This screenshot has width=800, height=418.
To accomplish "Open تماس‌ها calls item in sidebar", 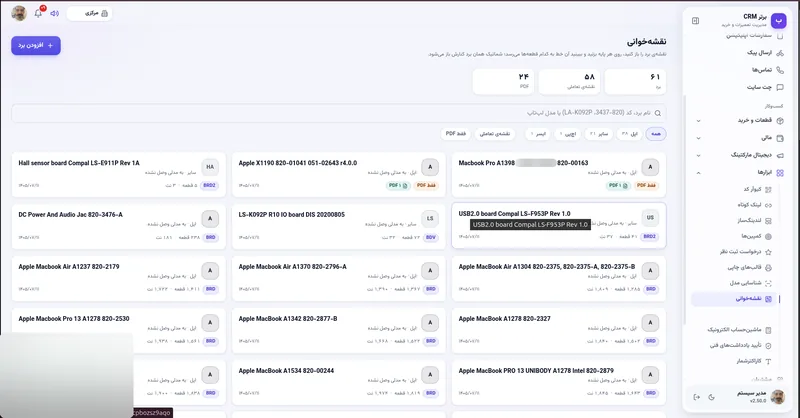I will point(767,70).
